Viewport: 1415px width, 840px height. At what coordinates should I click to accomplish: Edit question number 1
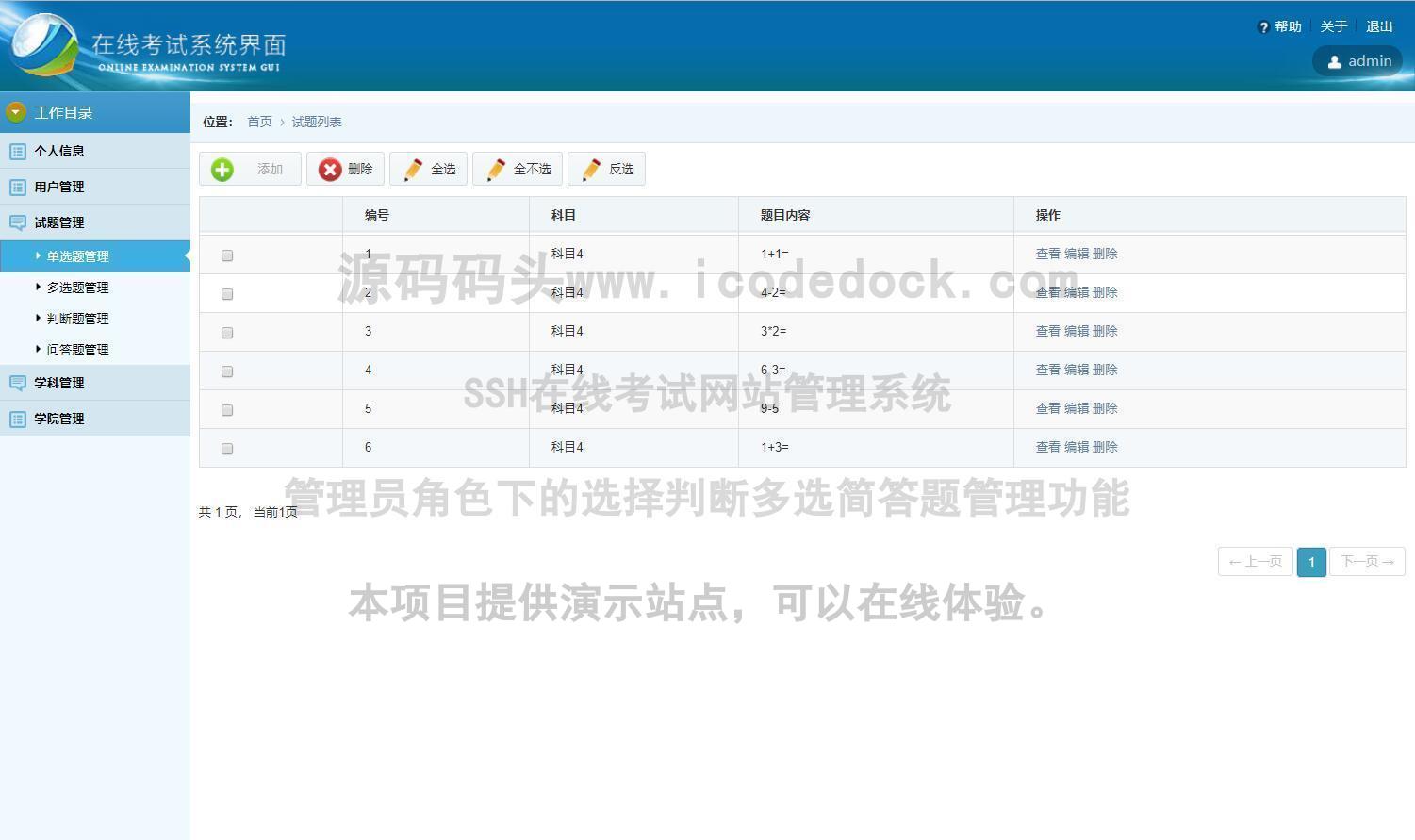(1077, 255)
